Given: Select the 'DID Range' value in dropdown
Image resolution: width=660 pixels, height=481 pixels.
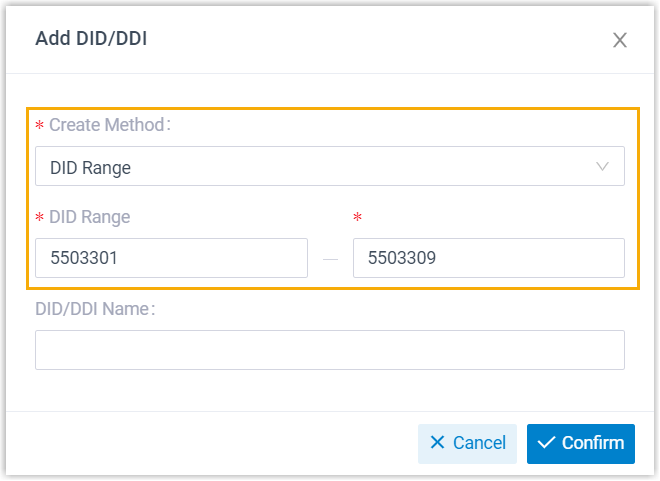Looking at the screenshot, I should click(91, 168).
